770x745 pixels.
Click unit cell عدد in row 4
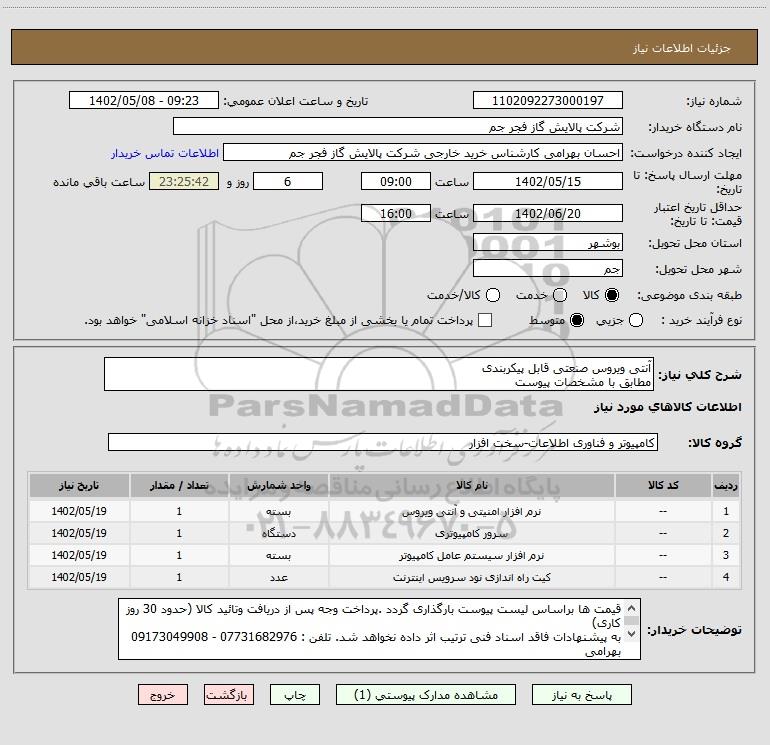pos(278,578)
